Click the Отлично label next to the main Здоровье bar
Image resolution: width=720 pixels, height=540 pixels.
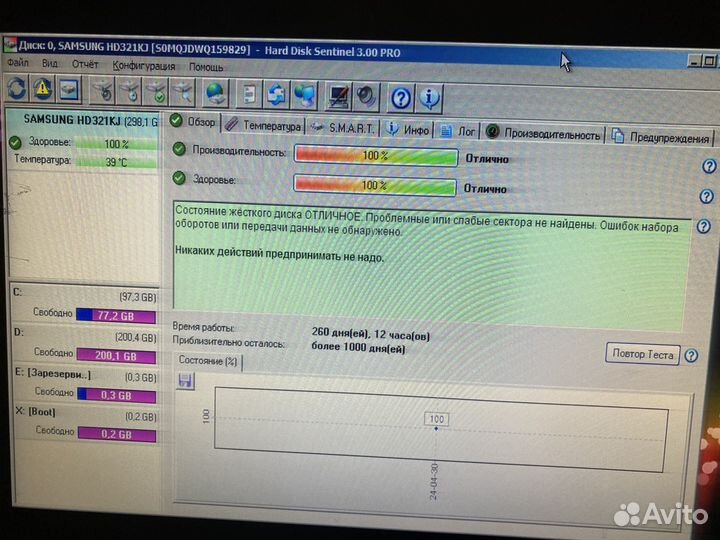pyautogui.click(x=485, y=189)
